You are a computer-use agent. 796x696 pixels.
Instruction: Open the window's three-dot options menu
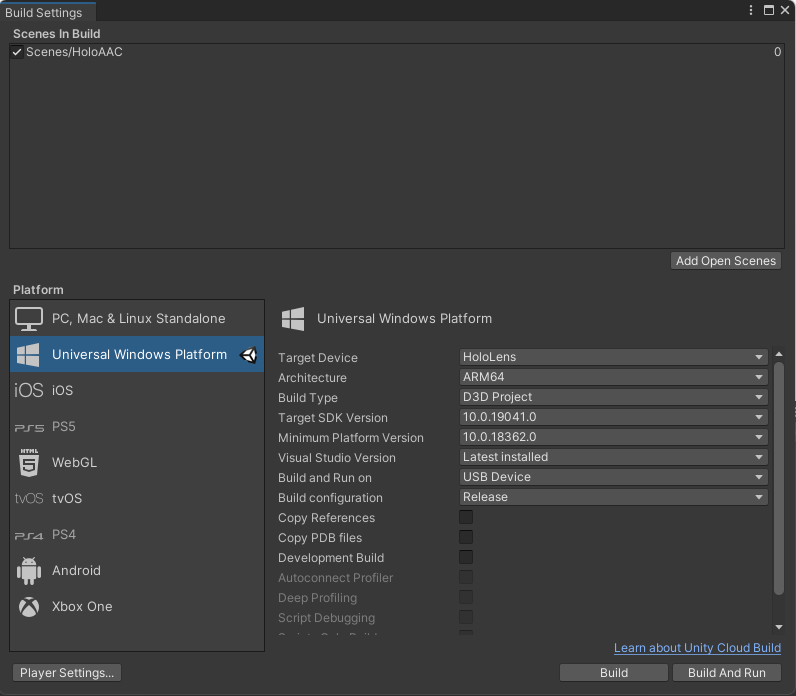click(751, 10)
